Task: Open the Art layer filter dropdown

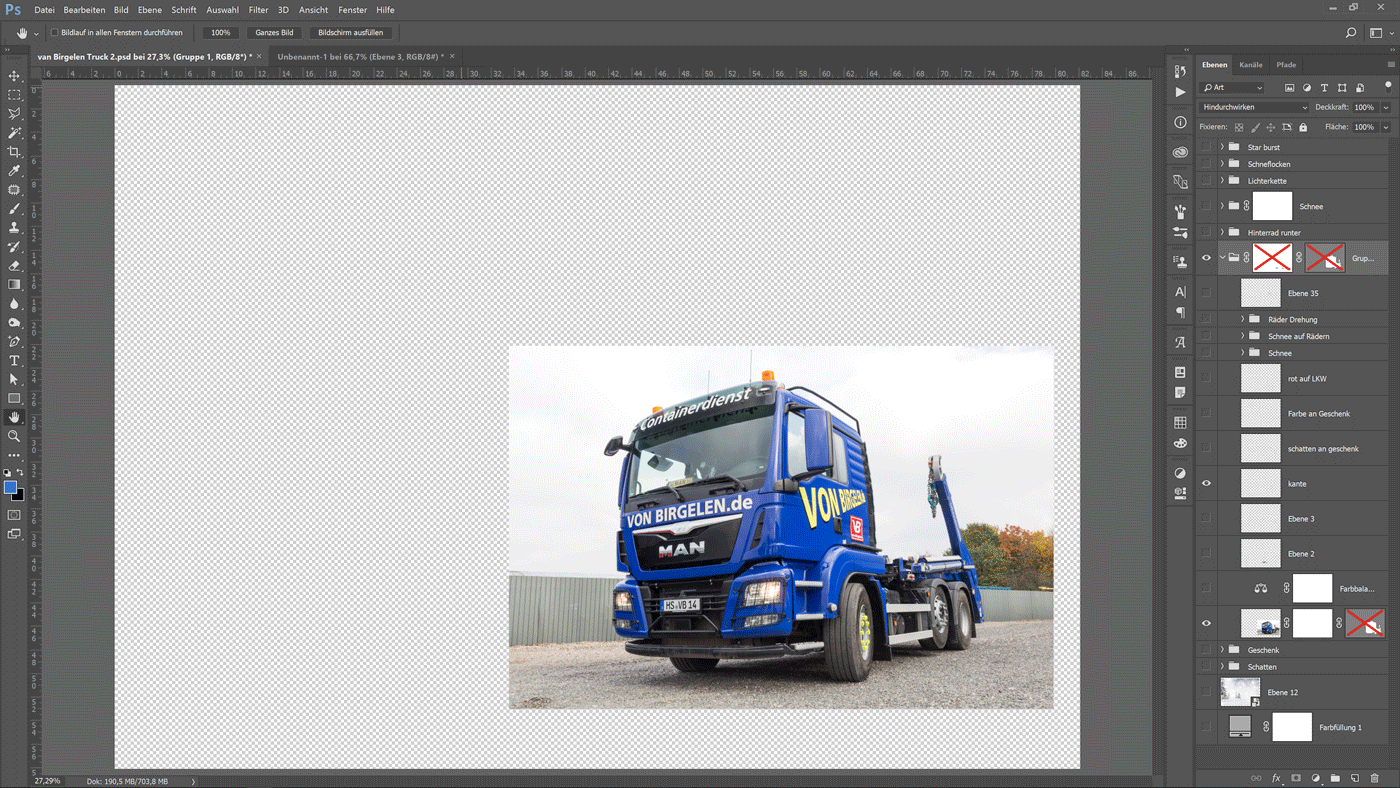Action: coord(1233,88)
